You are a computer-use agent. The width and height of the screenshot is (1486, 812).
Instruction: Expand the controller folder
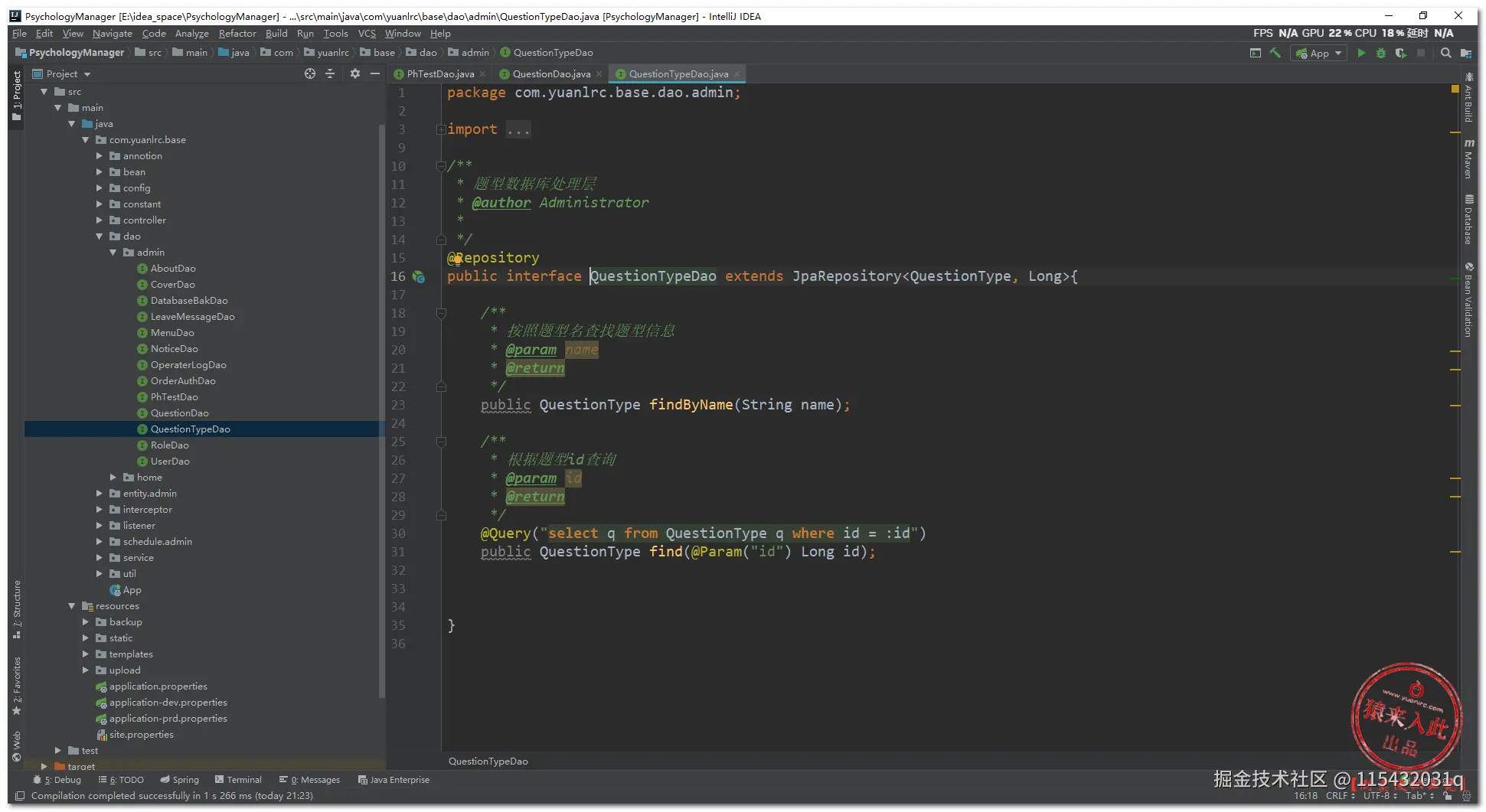coord(100,220)
